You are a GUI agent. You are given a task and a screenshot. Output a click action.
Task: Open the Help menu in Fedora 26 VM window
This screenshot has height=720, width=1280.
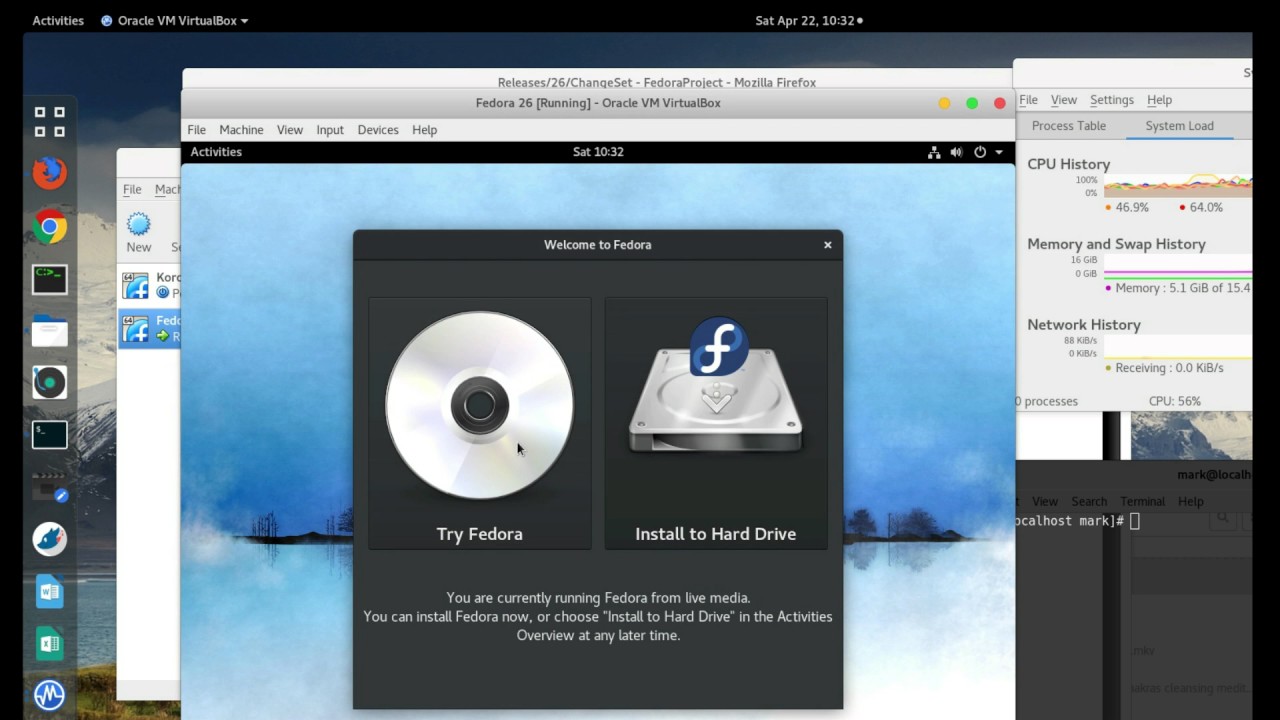[x=425, y=130]
